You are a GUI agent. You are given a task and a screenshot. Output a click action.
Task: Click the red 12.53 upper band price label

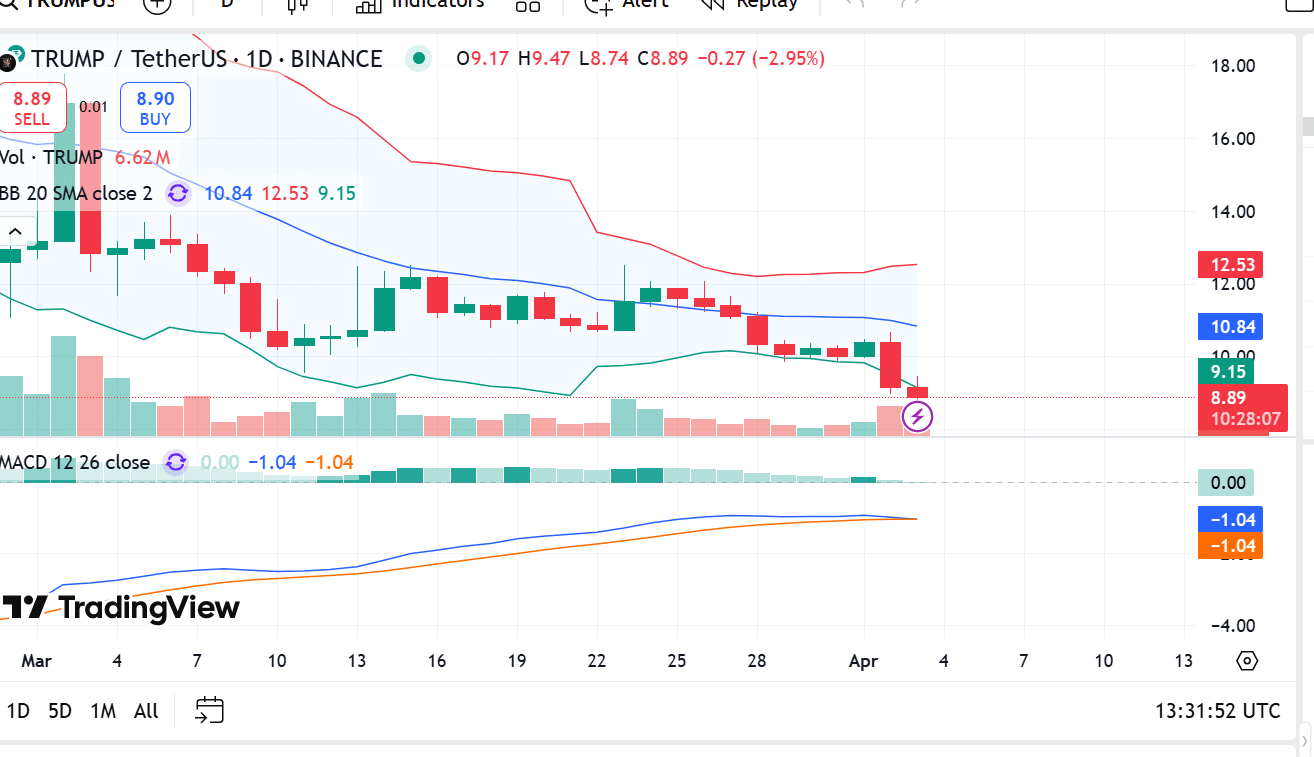click(1230, 265)
